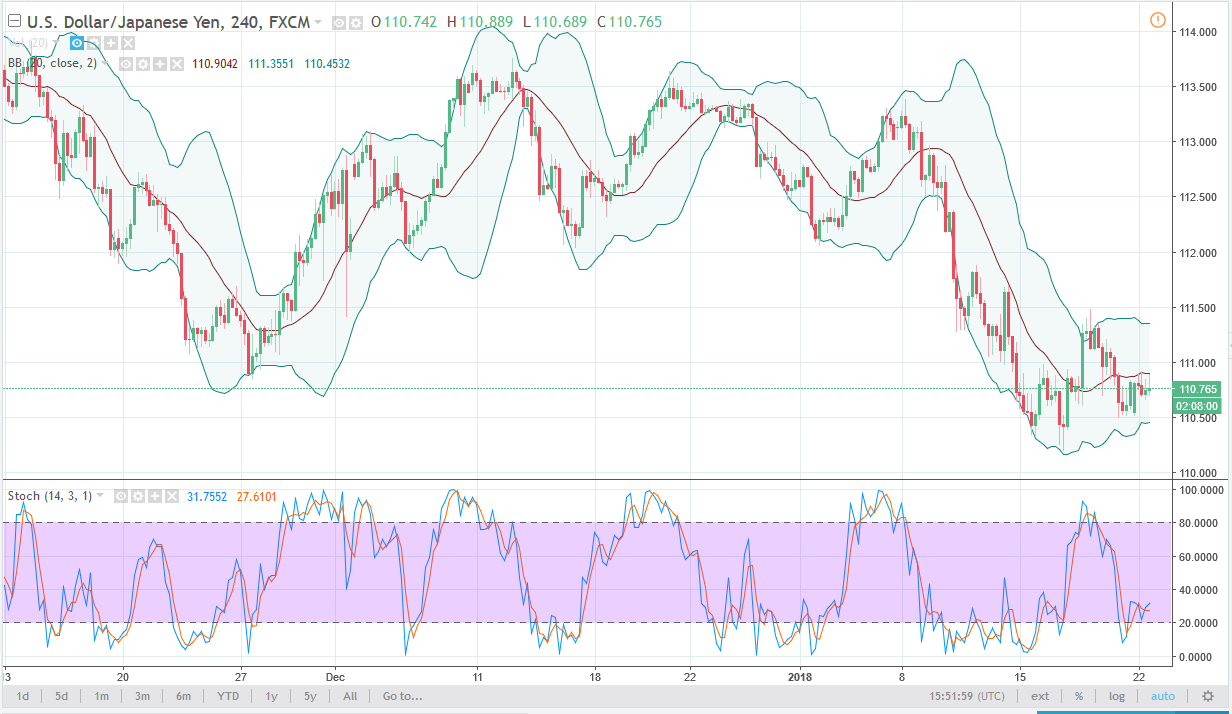Click the Stoch (14, 3, 1) legend label
1232x714 pixels.
click(x=50, y=495)
